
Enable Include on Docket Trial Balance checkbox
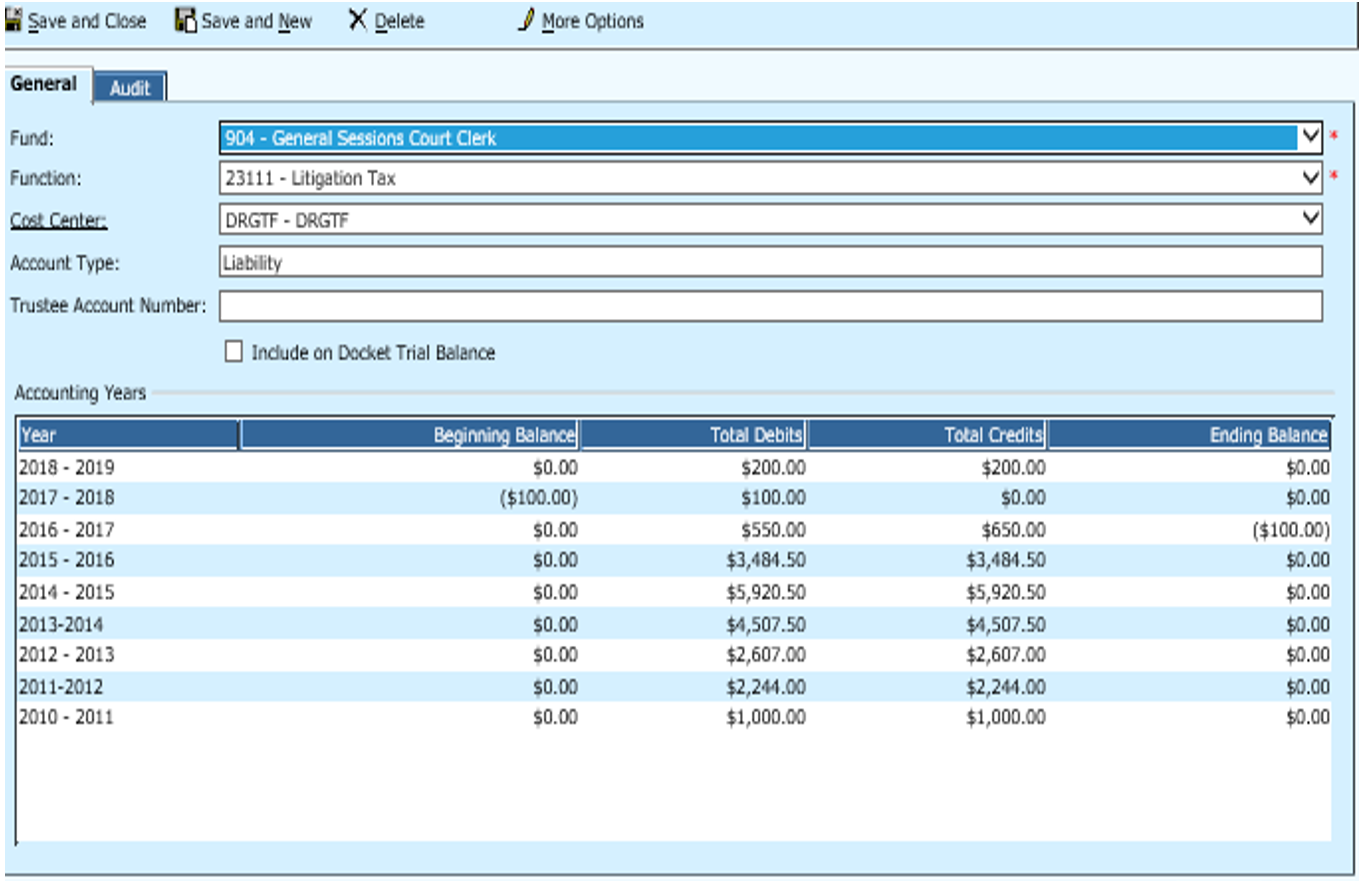[234, 352]
